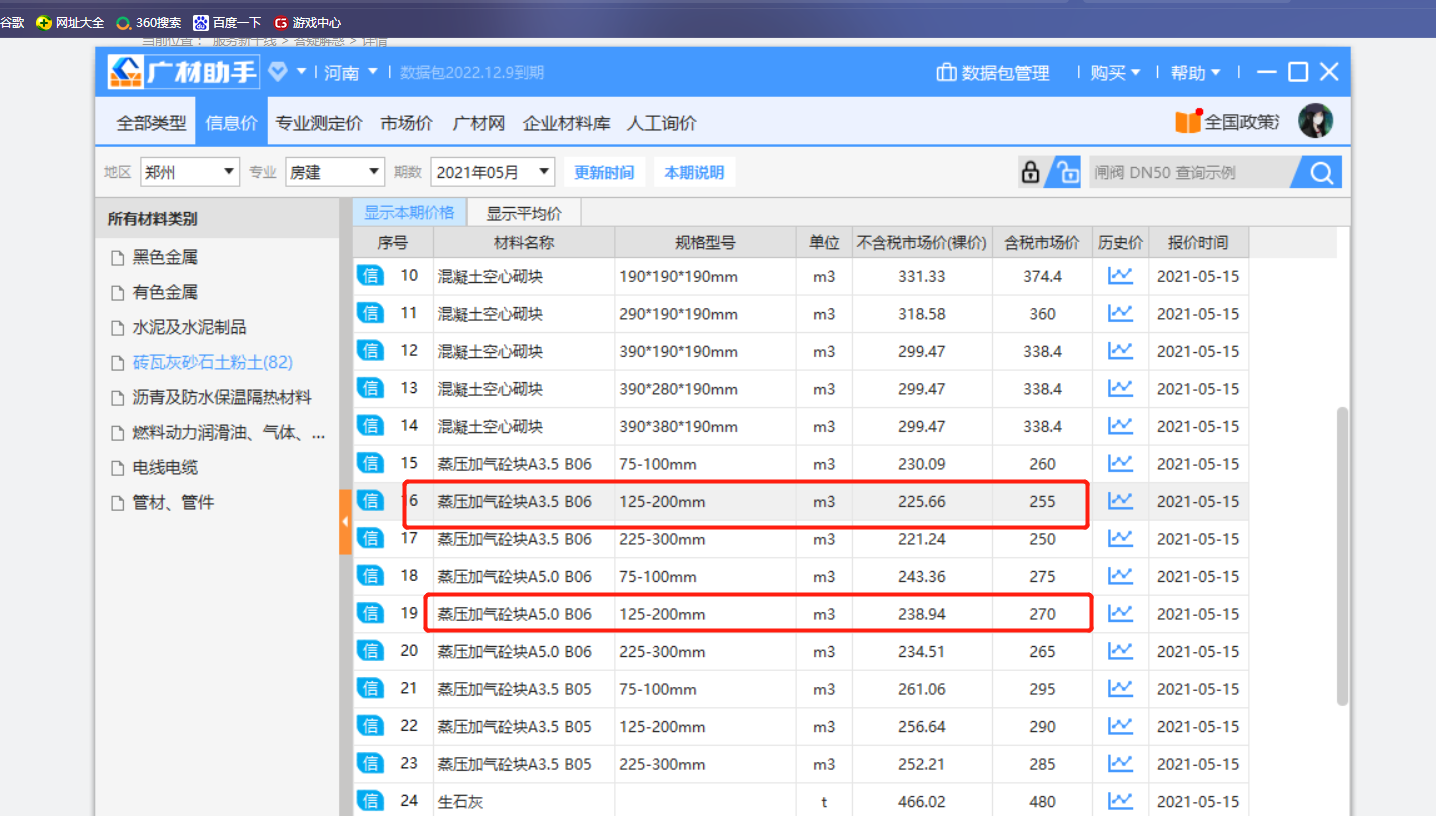Open the 河南 province dropdown

coord(352,73)
